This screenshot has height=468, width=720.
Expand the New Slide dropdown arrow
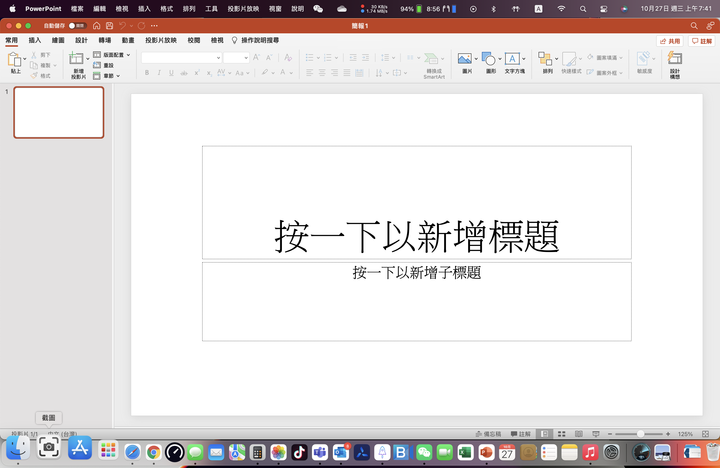(x=88, y=59)
